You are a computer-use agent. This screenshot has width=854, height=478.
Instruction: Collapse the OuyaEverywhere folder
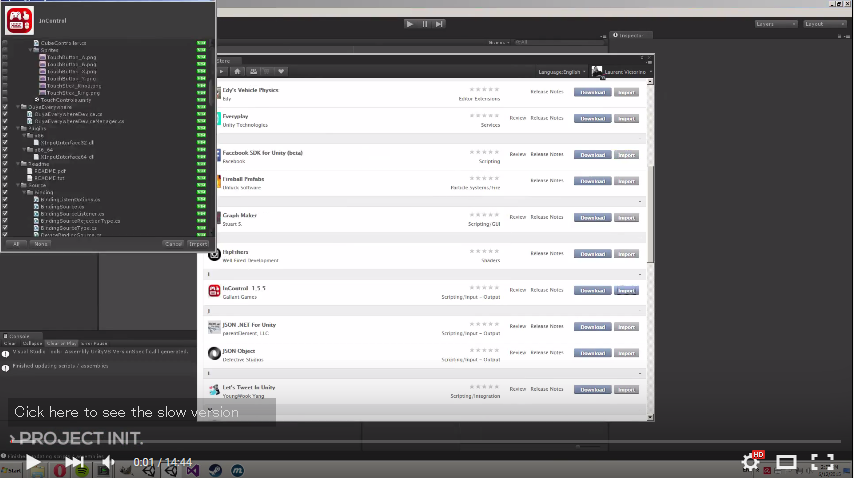(18, 107)
